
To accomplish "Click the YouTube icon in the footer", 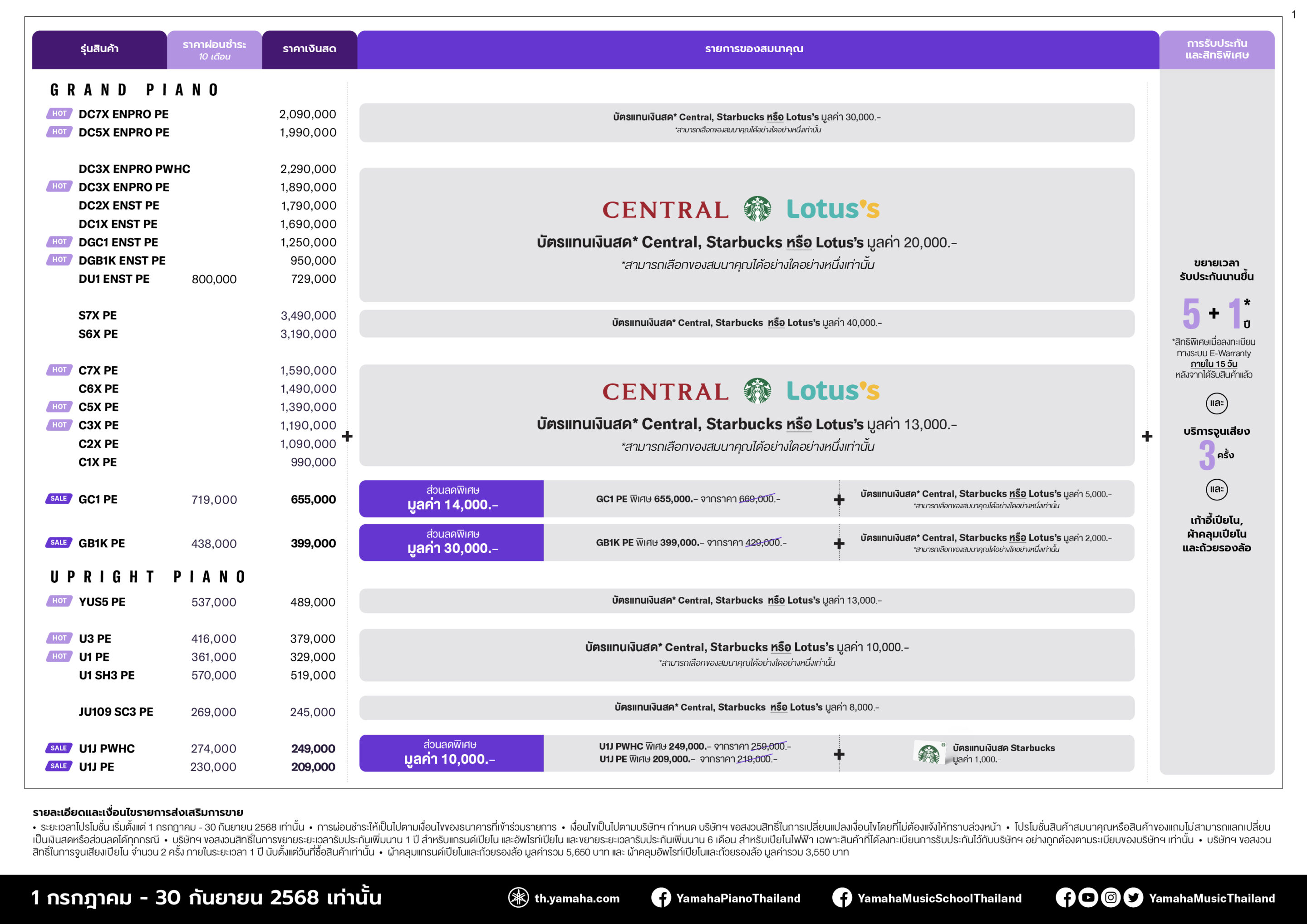I will [1088, 898].
